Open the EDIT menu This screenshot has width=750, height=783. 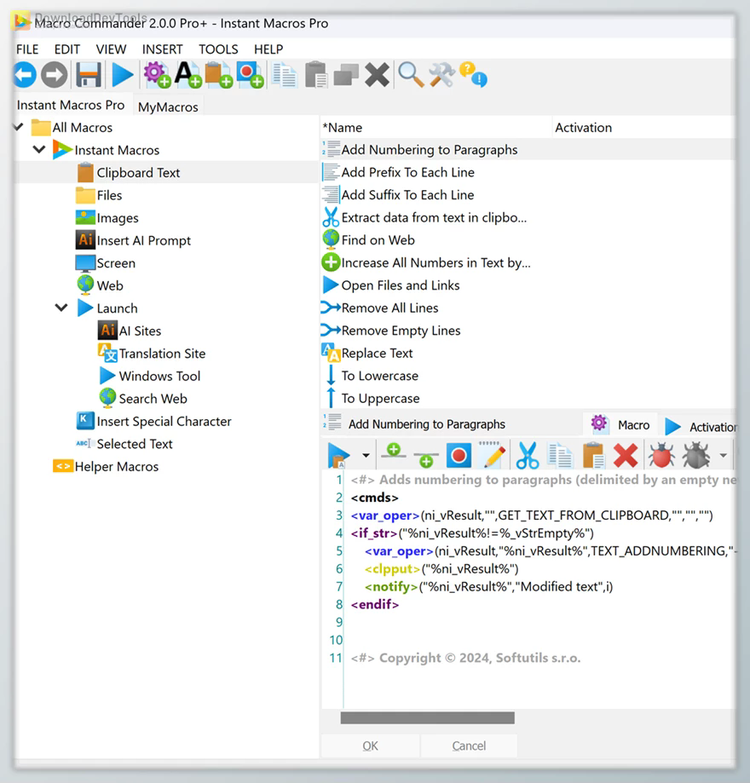coord(67,49)
